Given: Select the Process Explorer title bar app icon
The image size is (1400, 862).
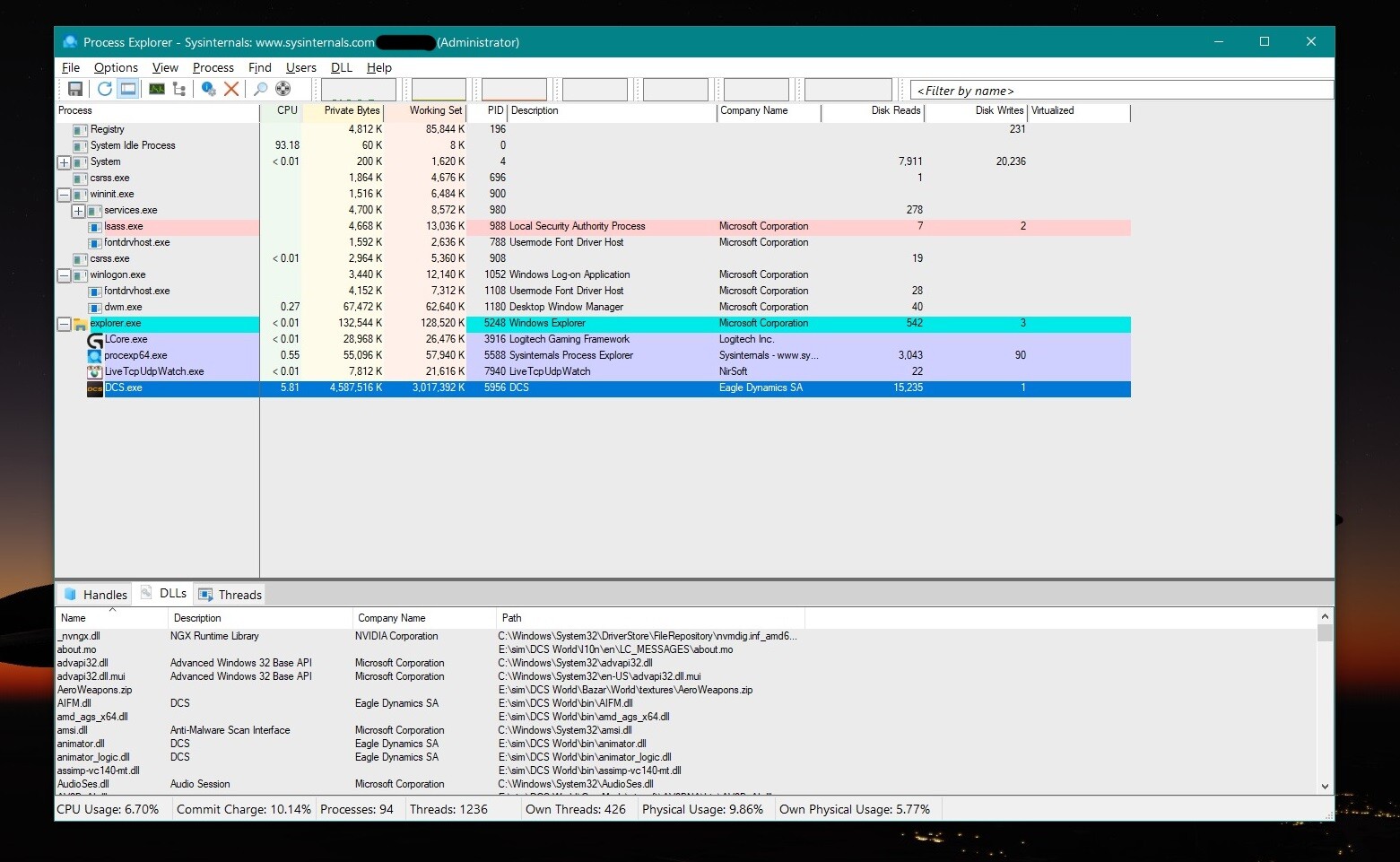Looking at the screenshot, I should point(70,42).
